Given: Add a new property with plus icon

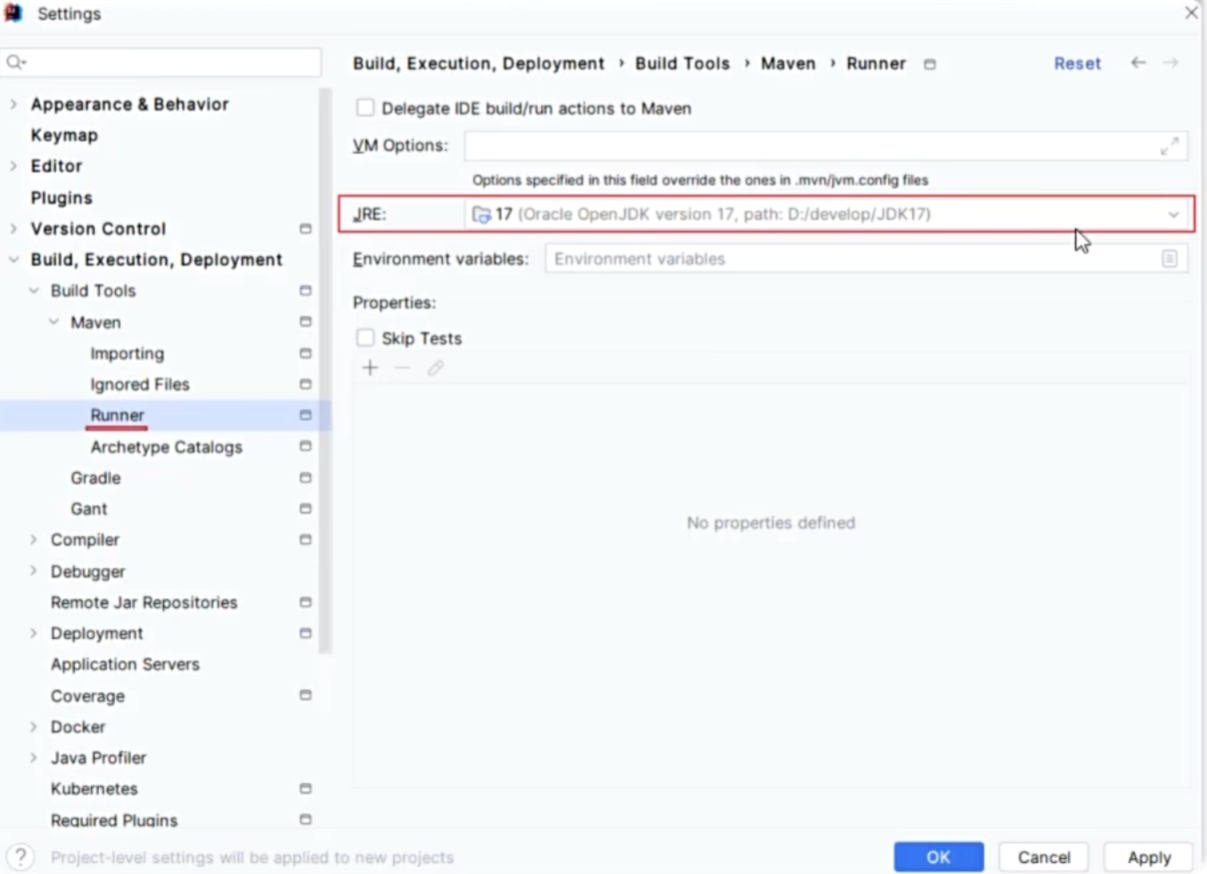Looking at the screenshot, I should coord(370,368).
